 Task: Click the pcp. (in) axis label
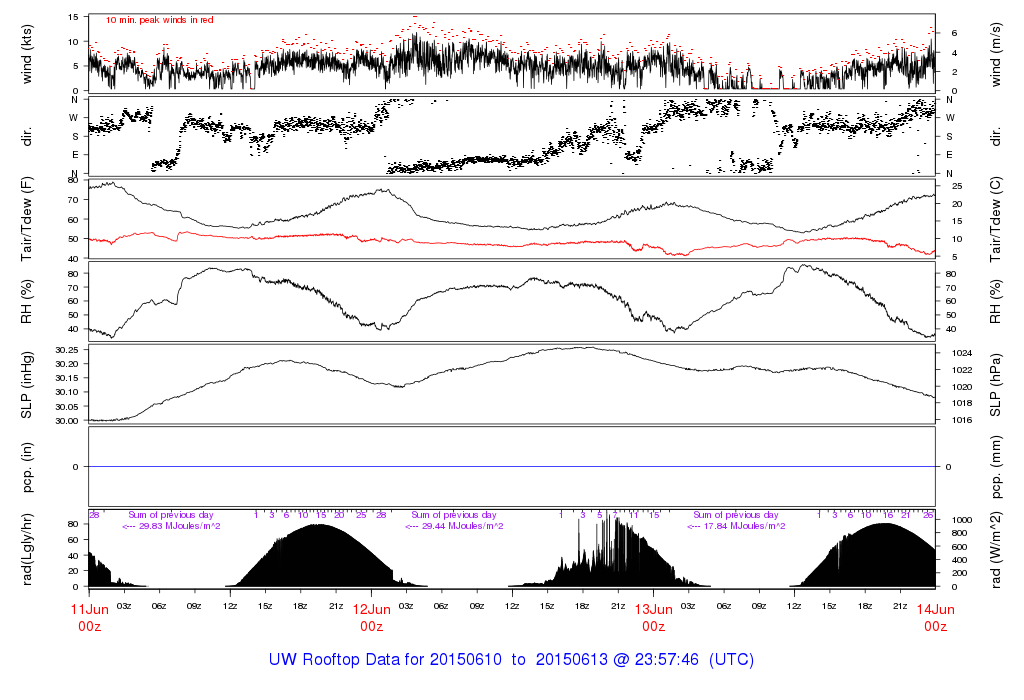(x=28, y=467)
